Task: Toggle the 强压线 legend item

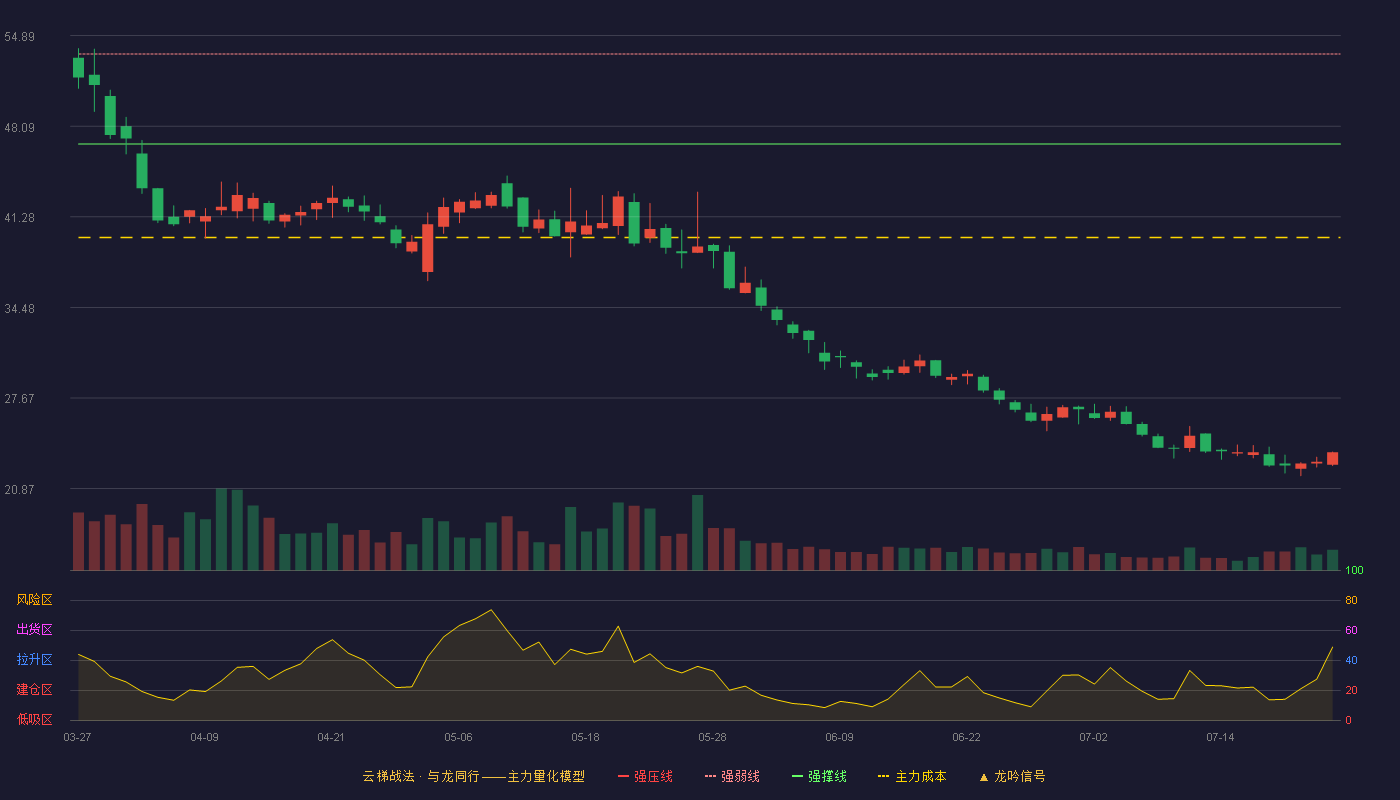Action: [645, 776]
